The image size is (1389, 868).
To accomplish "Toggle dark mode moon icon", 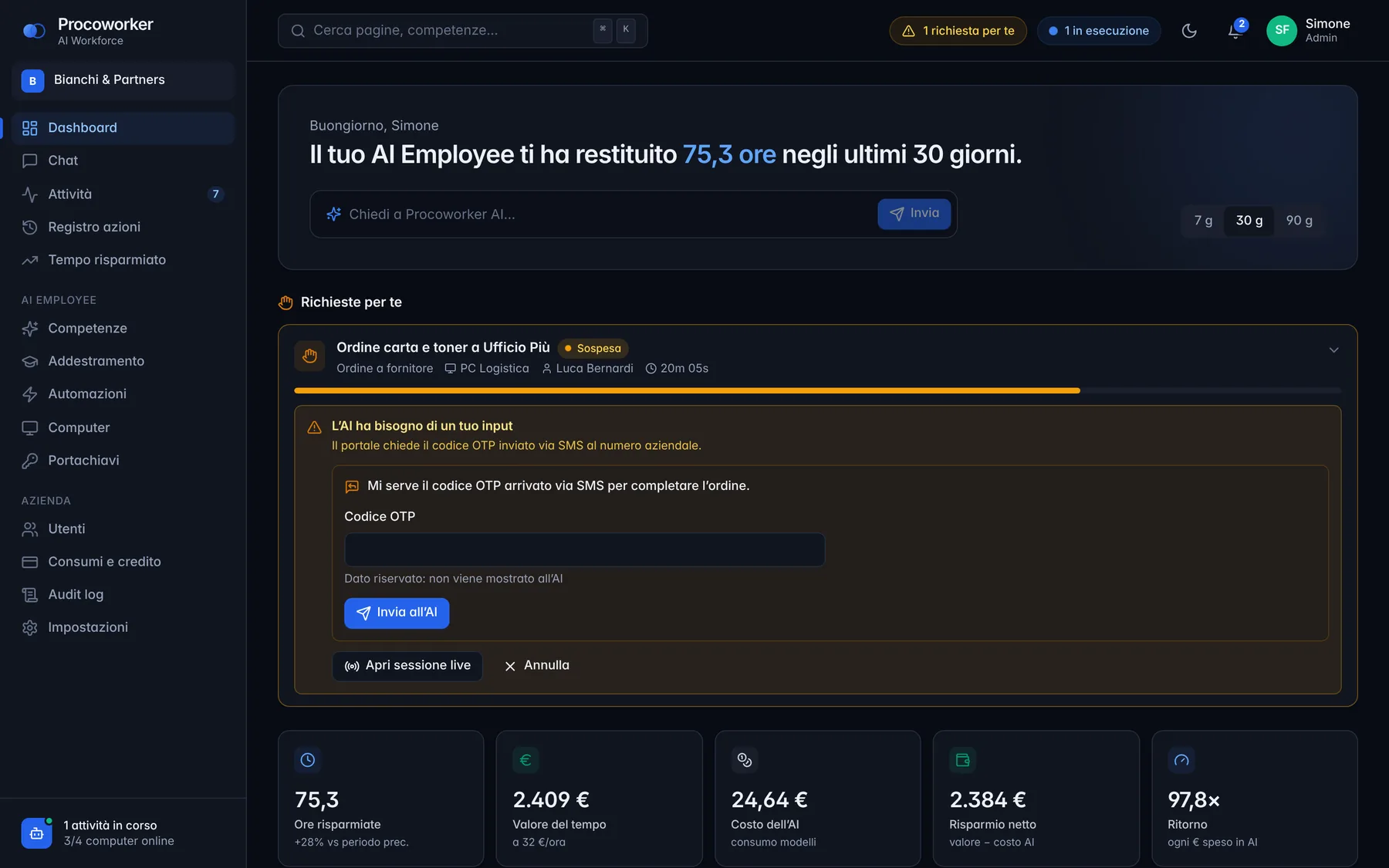I will point(1189,31).
